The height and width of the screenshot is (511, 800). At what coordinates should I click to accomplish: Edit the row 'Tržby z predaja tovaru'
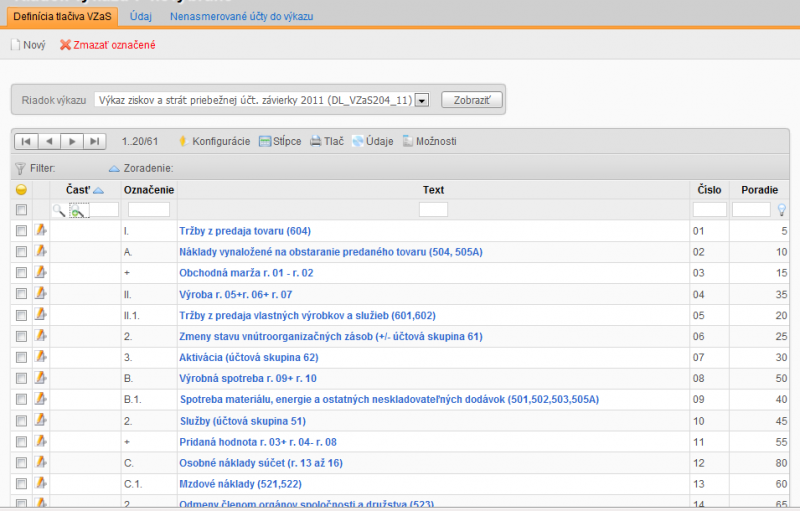click(x=41, y=231)
